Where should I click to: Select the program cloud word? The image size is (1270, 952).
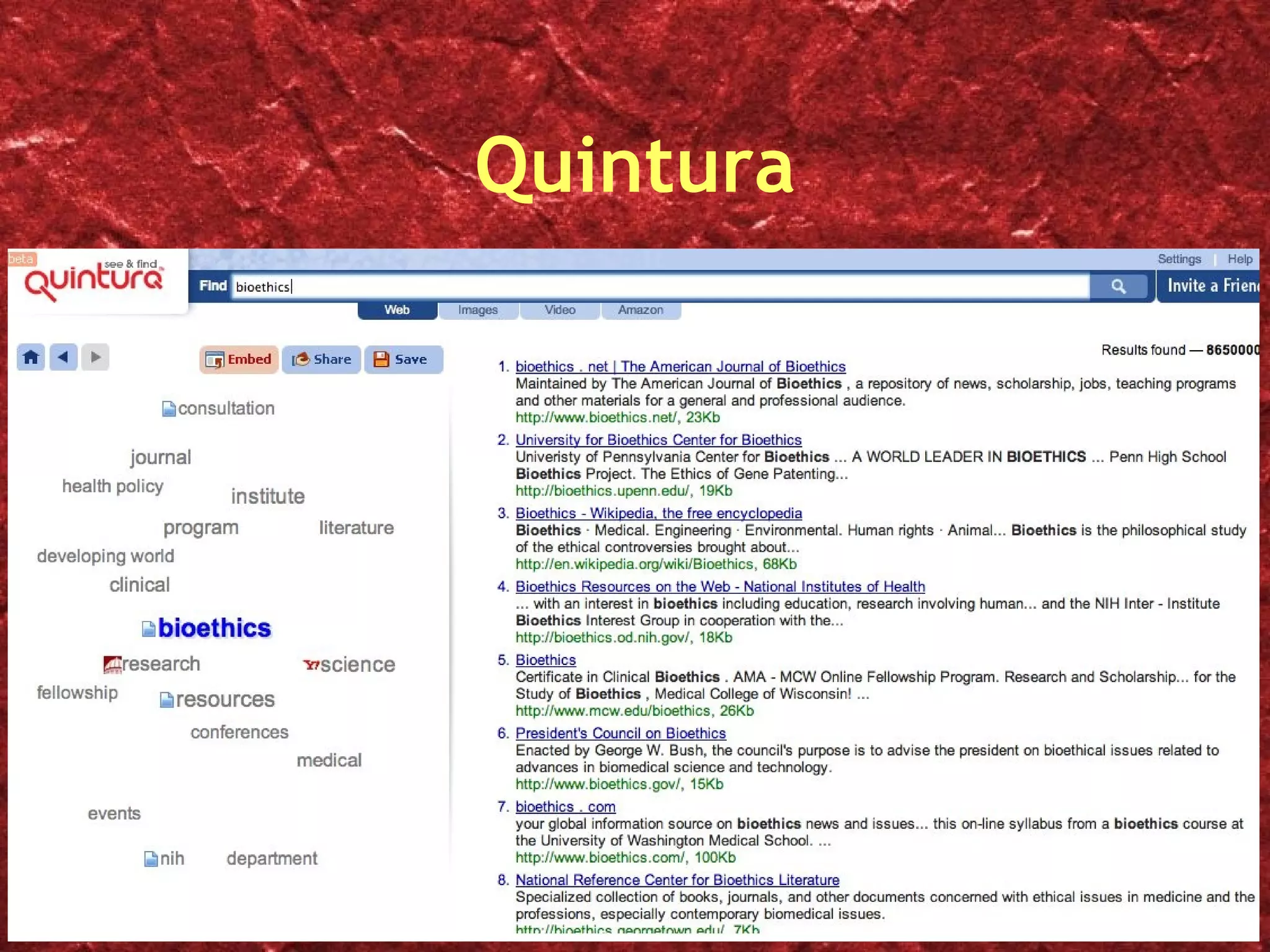[201, 529]
